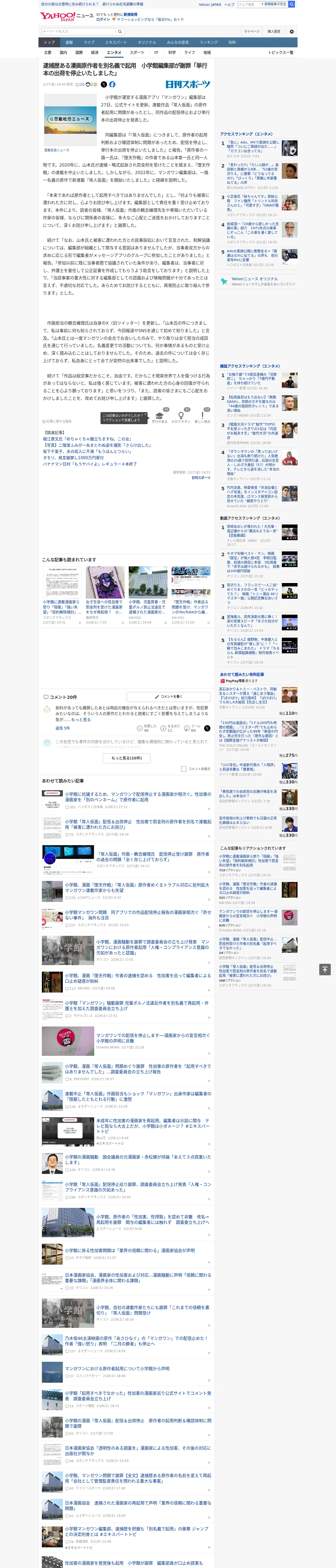The height and width of the screenshot is (1568, 336).
Task: Open related link バナナマン日村 レギュラー4本終了
Action: click(x=90, y=464)
